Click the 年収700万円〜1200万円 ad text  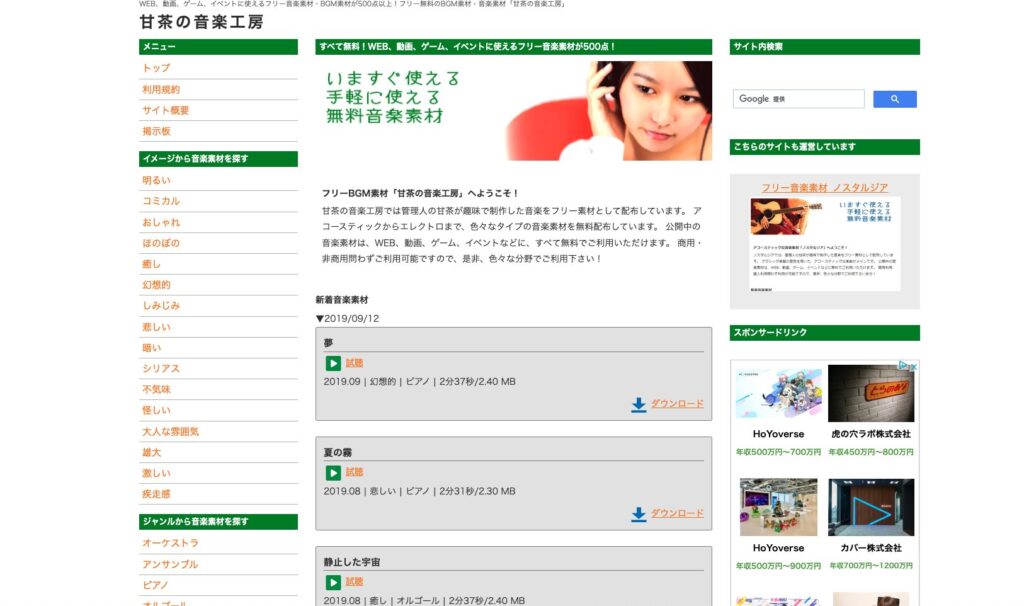871,566
